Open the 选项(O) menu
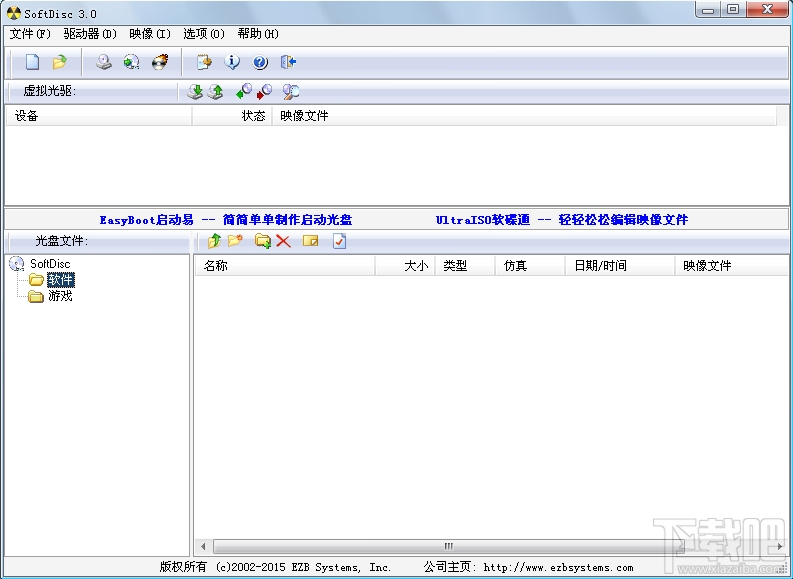 click(204, 34)
